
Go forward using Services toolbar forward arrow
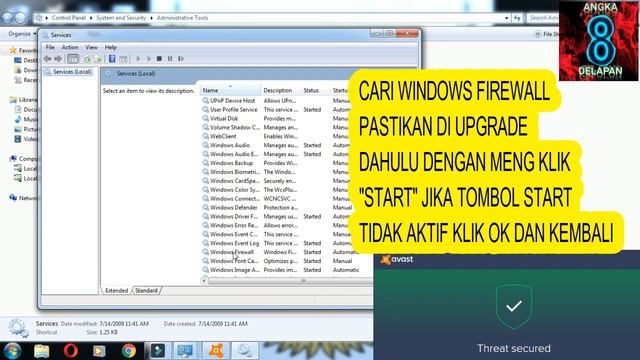click(58, 59)
